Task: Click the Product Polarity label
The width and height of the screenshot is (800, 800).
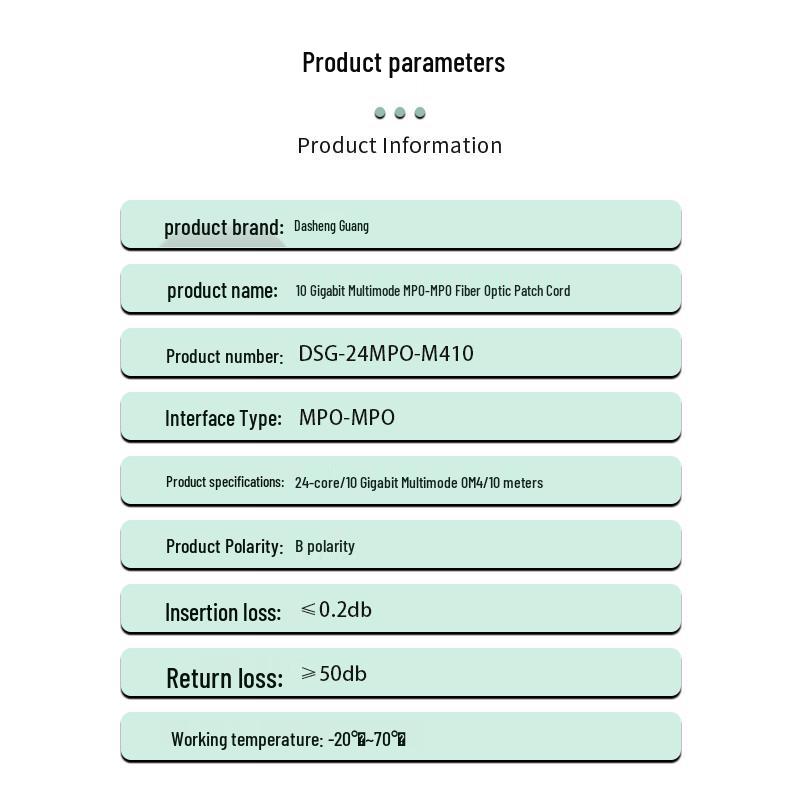Action: tap(224, 546)
